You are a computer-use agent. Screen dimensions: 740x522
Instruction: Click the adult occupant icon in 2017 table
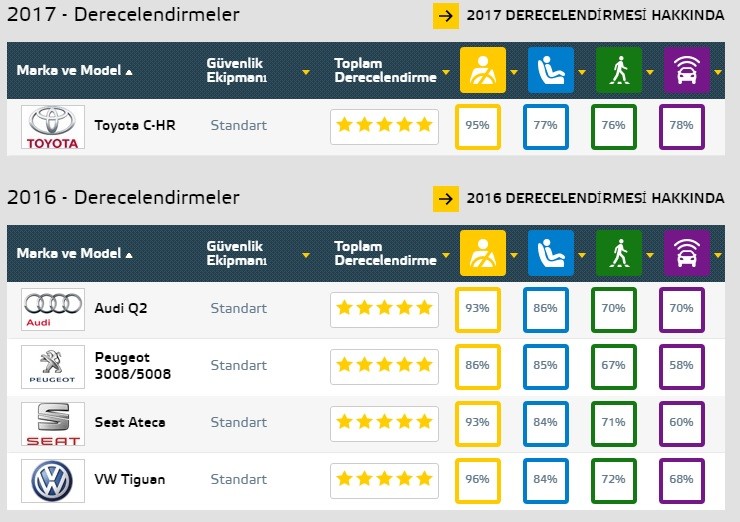tap(483, 70)
